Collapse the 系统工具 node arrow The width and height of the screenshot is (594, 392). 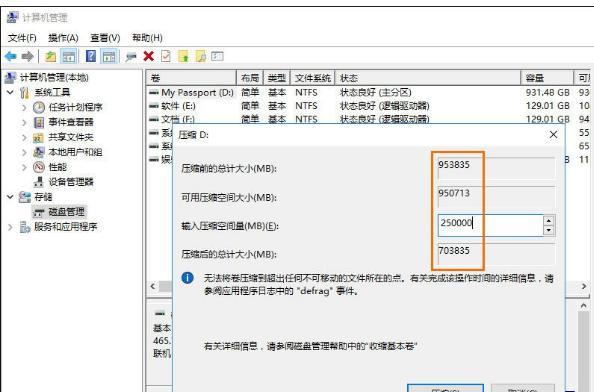11,92
